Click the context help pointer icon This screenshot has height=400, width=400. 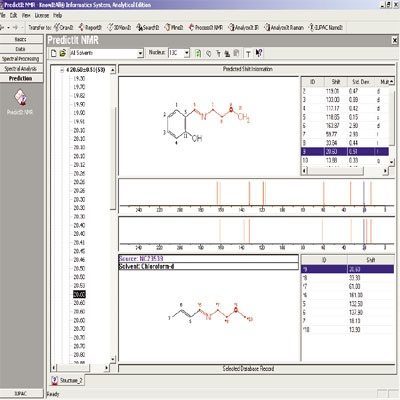tap(259, 53)
